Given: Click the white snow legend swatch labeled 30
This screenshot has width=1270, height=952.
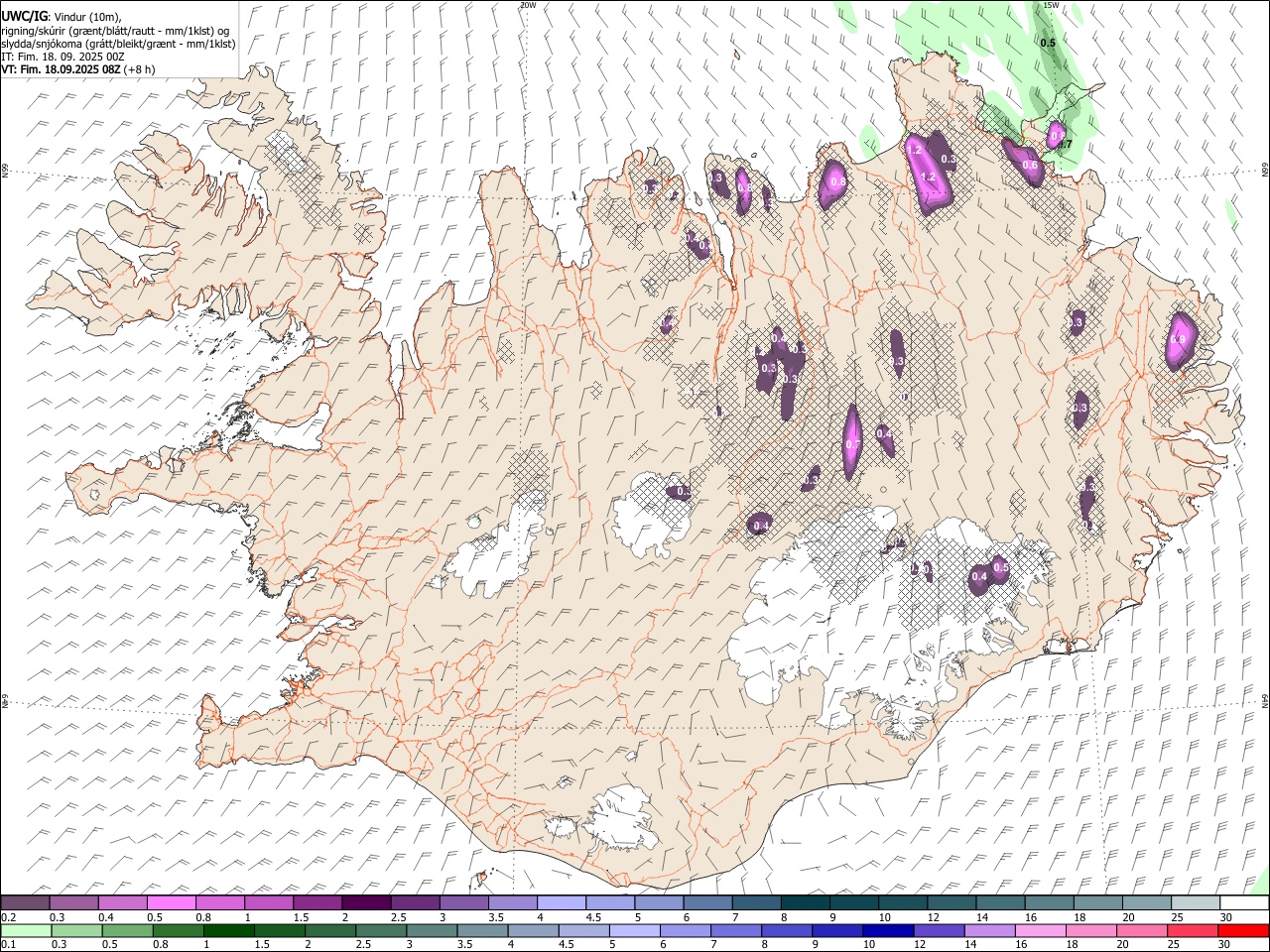Looking at the screenshot, I should (x=1243, y=902).
